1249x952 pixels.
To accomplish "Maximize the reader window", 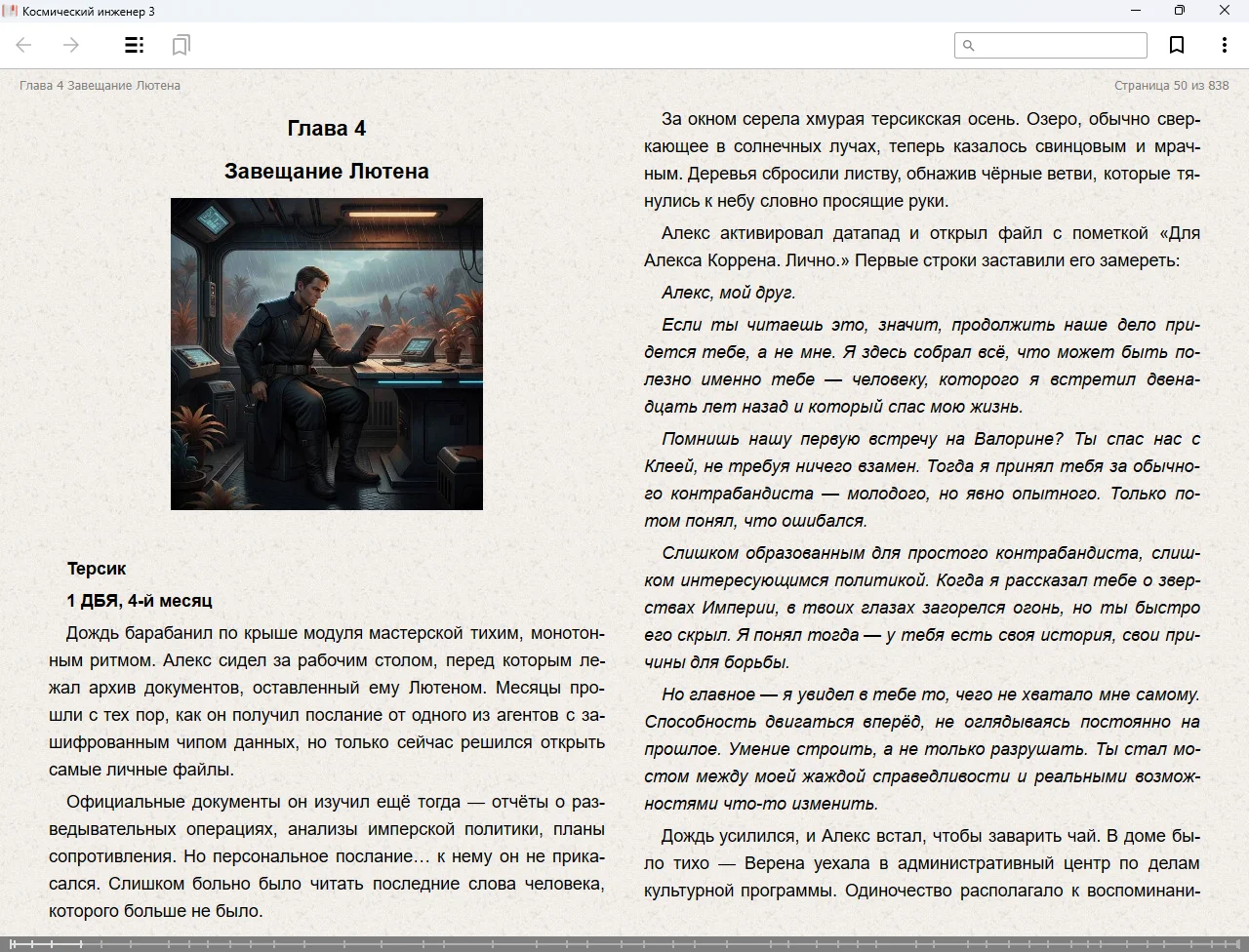I will [1179, 11].
